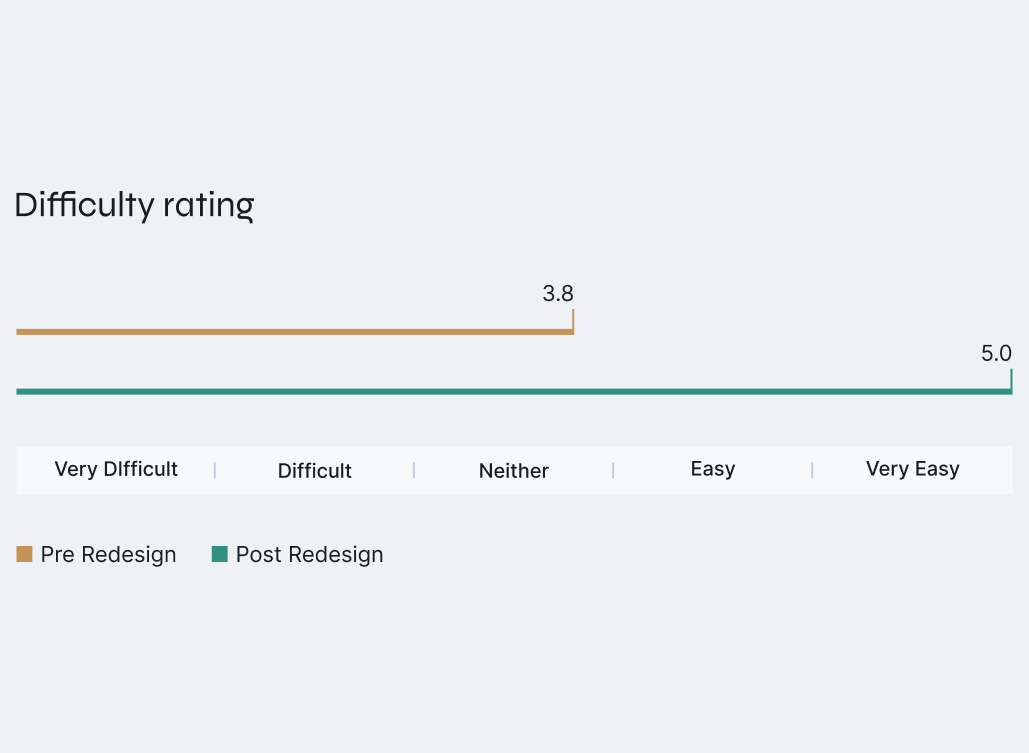This screenshot has width=1029, height=753.
Task: Click the divider between Very Difficult and Difficult
Action: point(215,470)
